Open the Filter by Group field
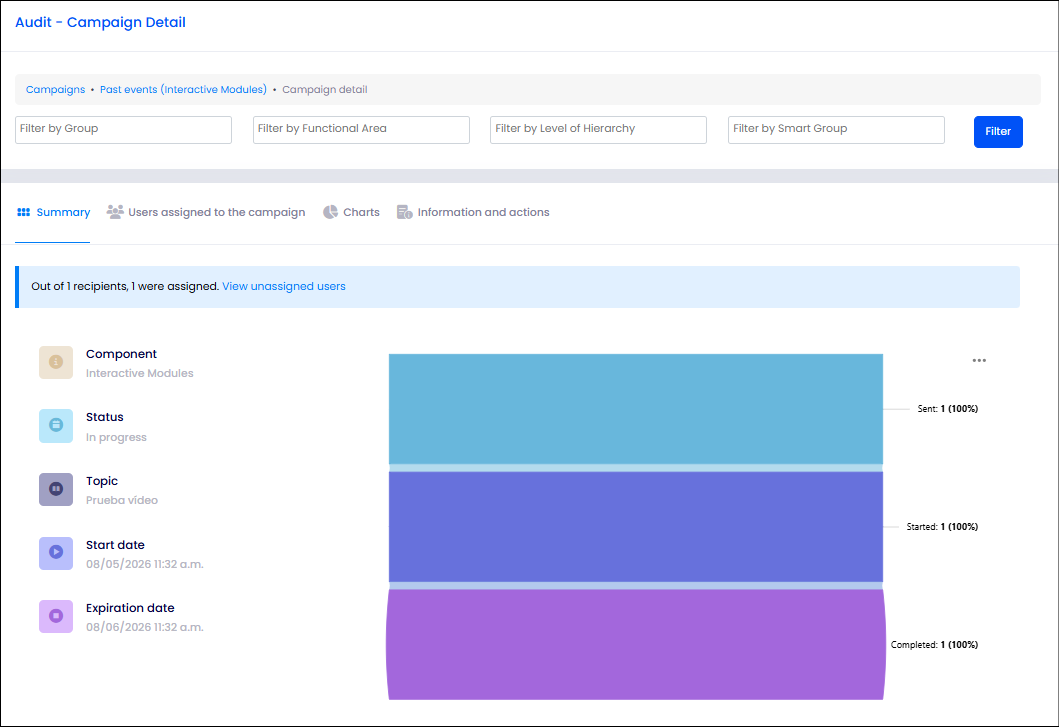Image resolution: width=1059 pixels, height=727 pixels. [x=124, y=130]
